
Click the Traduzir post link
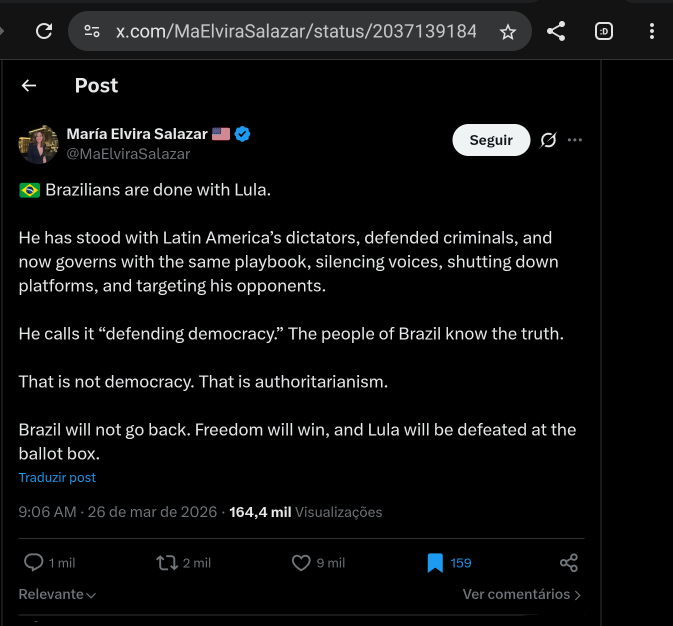(57, 478)
